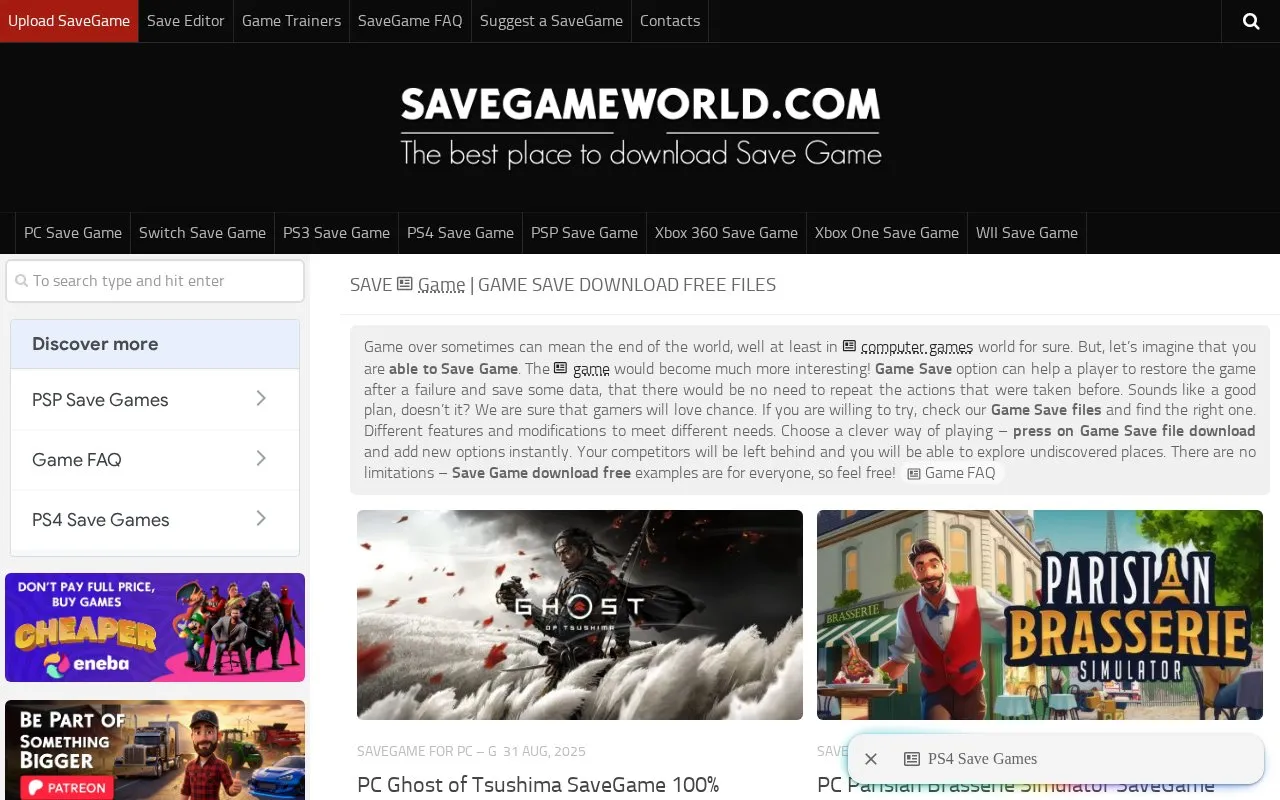The height and width of the screenshot is (800, 1280).
Task: Visit the Contacts page
Action: (x=670, y=21)
